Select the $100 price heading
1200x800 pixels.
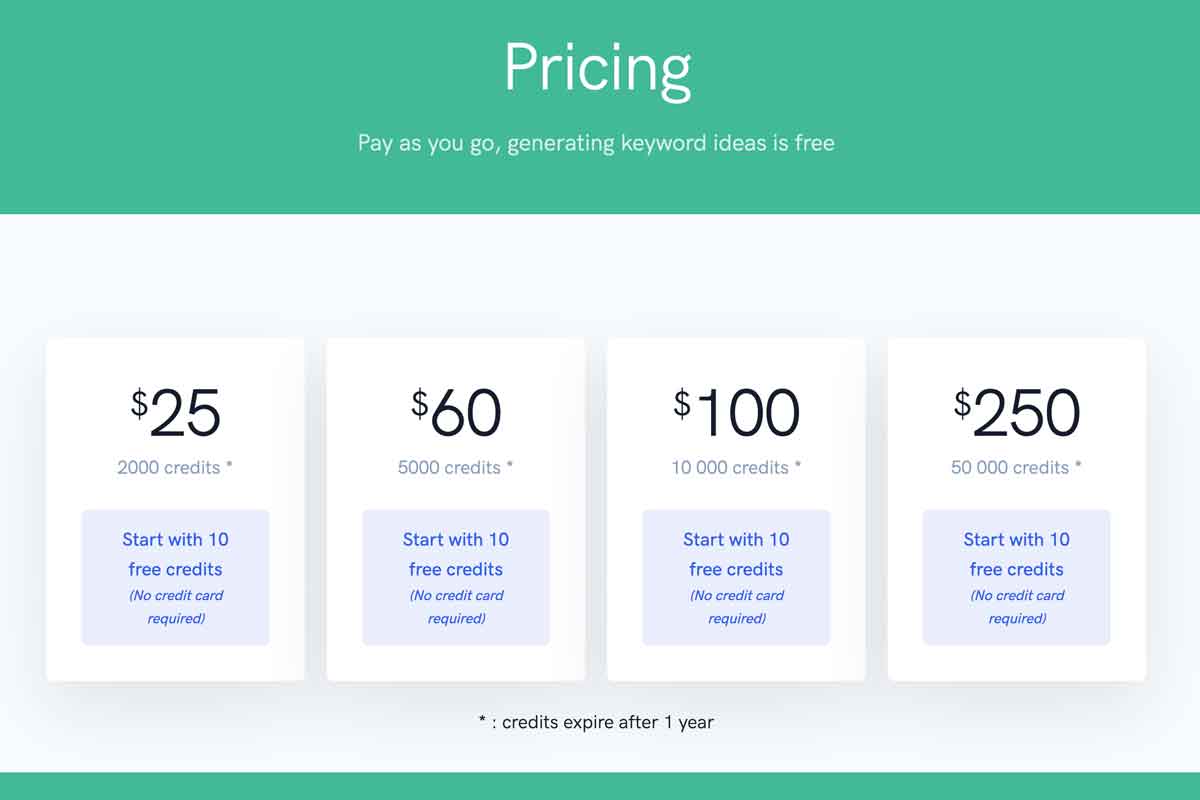click(x=736, y=413)
